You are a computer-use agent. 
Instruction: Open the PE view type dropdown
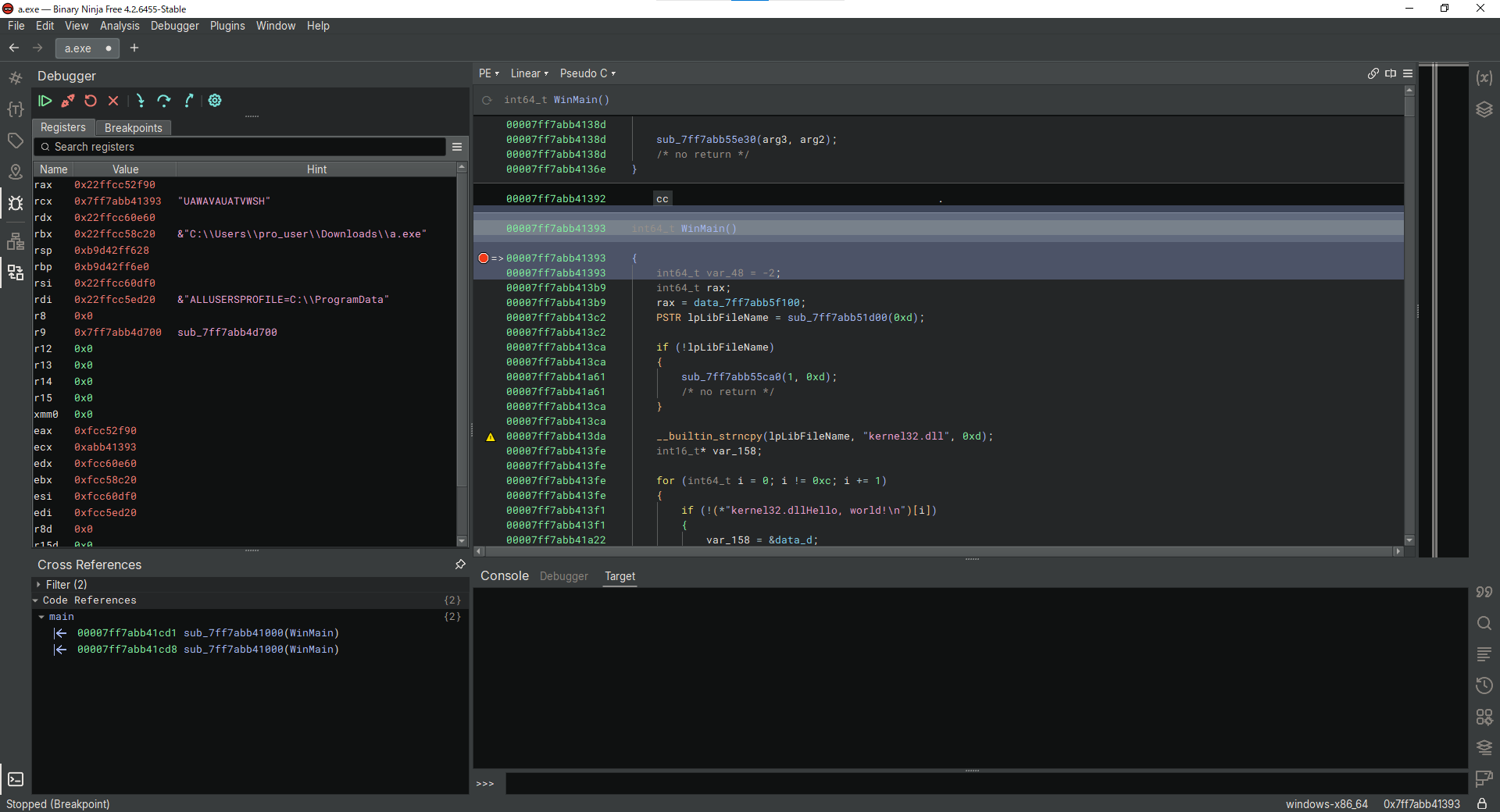coord(489,73)
